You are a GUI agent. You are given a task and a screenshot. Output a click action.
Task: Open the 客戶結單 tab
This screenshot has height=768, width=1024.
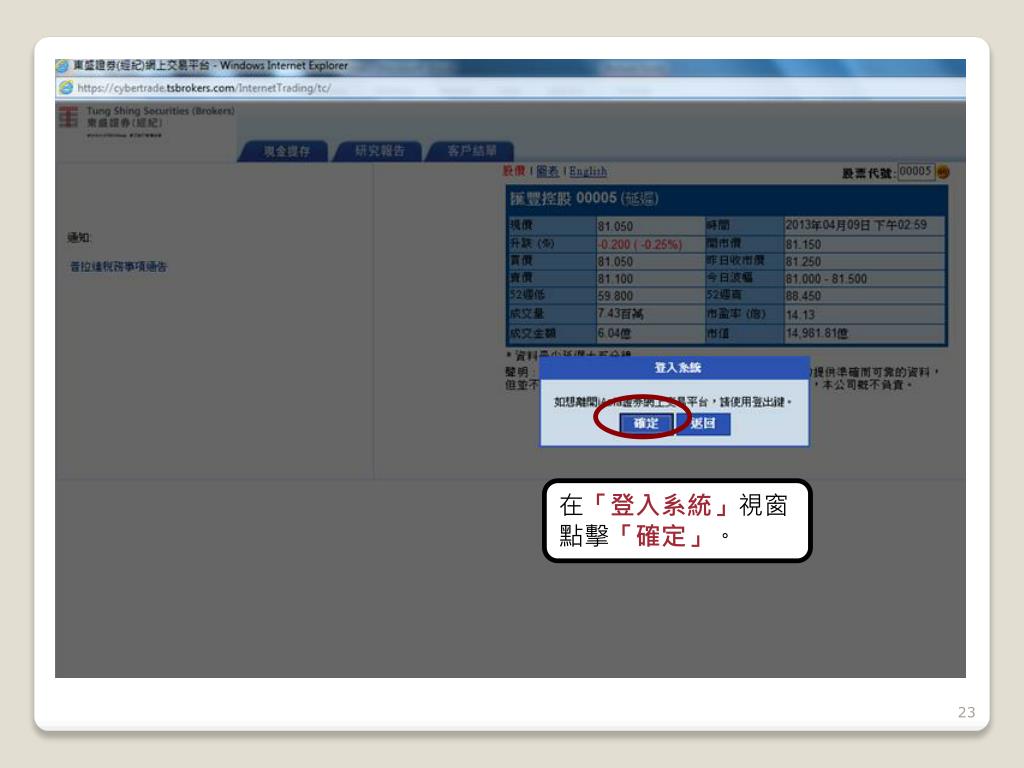pyautogui.click(x=472, y=152)
